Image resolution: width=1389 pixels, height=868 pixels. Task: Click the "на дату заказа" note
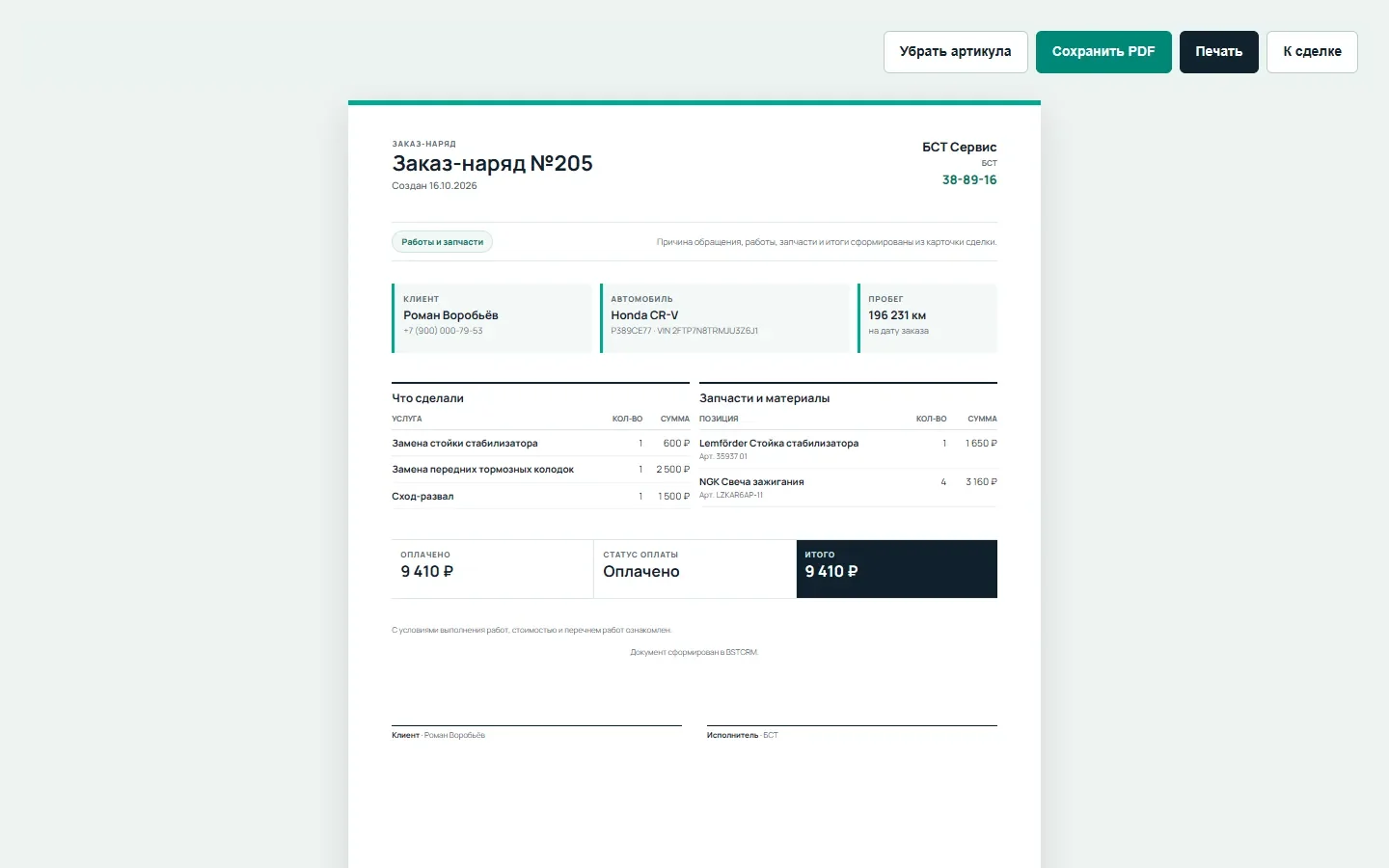(898, 331)
